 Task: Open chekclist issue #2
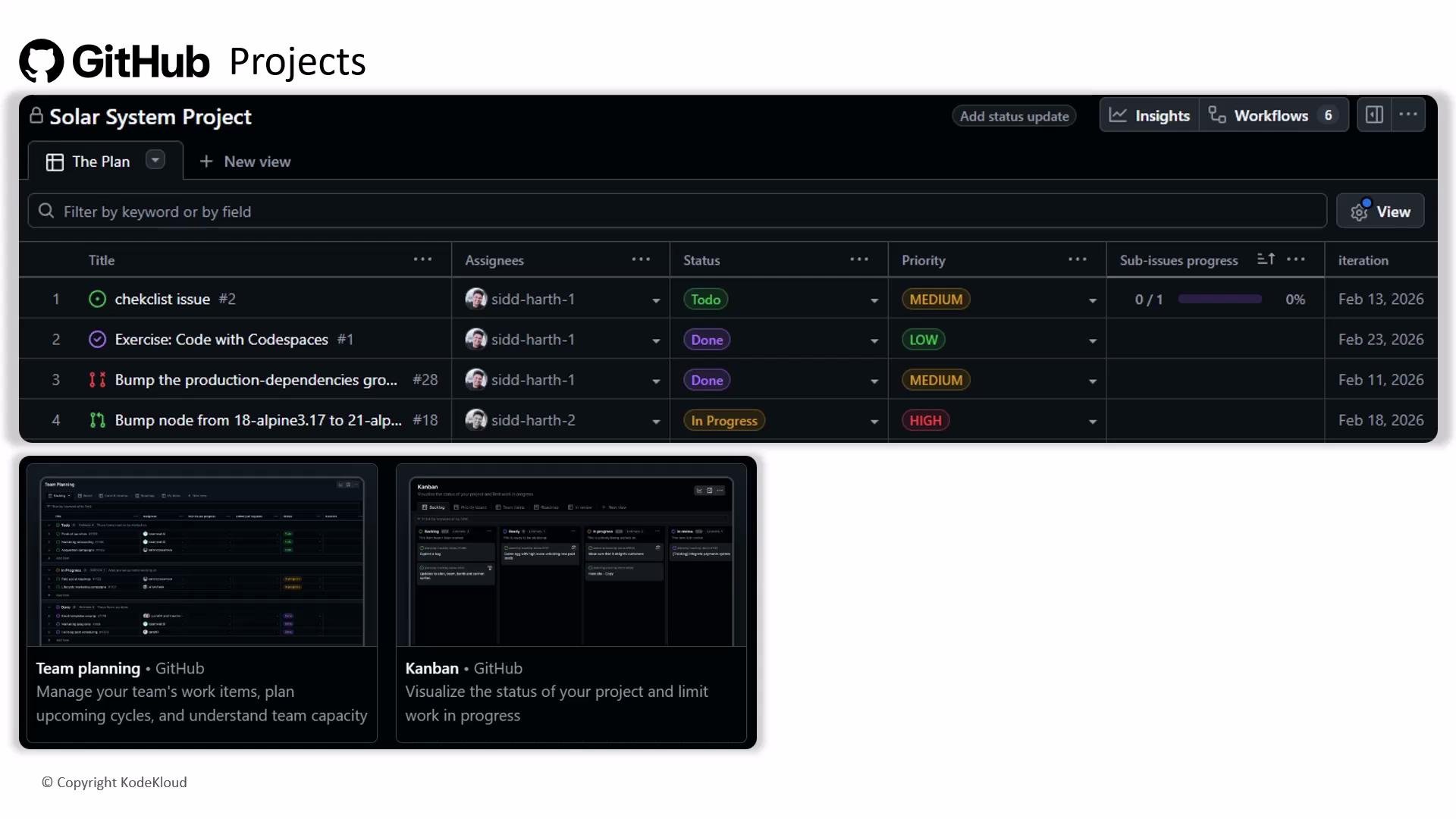point(162,299)
